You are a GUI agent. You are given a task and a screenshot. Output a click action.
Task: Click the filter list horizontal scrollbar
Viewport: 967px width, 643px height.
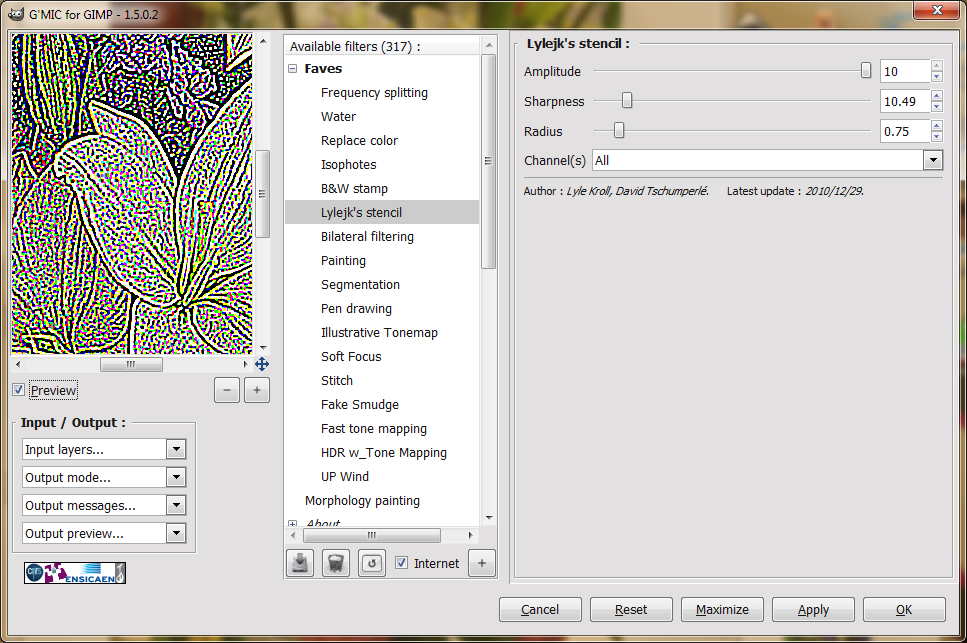pyautogui.click(x=372, y=535)
